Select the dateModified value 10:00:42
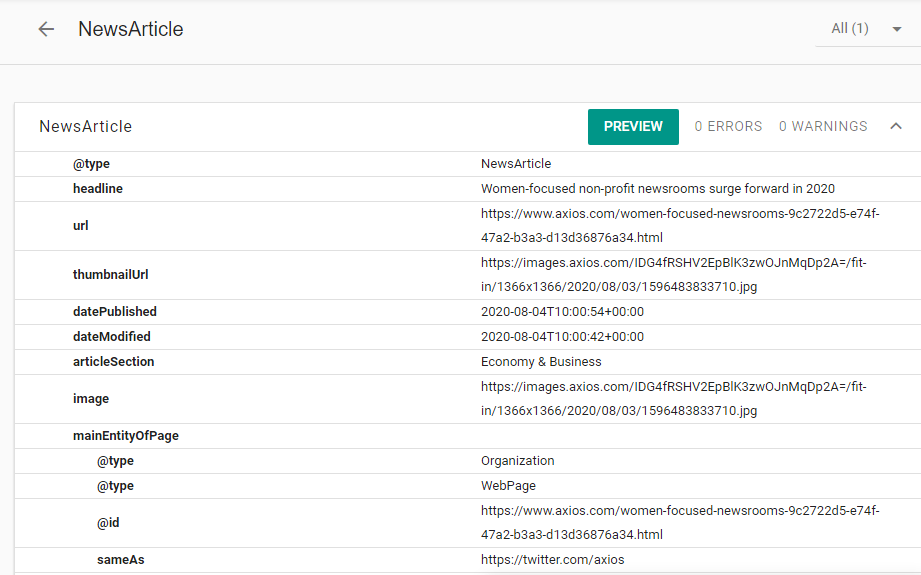The height and width of the screenshot is (575, 921). [562, 337]
